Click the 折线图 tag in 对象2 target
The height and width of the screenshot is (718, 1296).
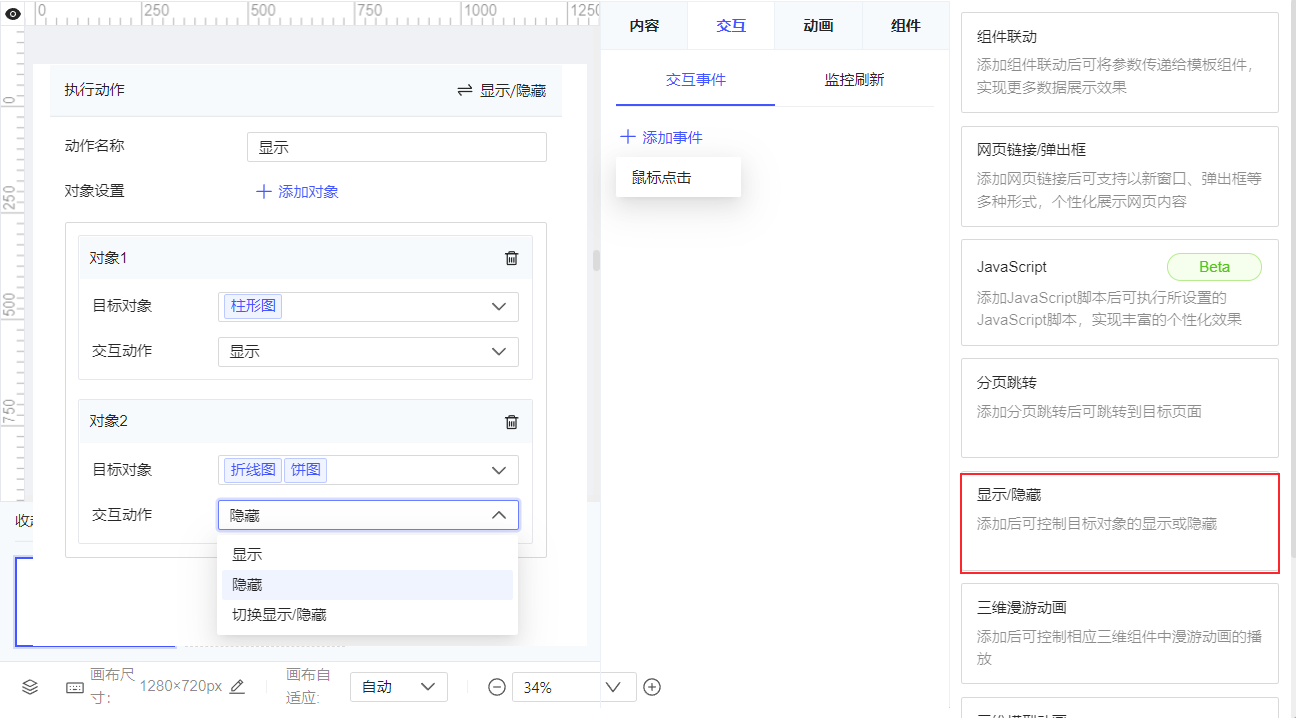[x=253, y=469]
